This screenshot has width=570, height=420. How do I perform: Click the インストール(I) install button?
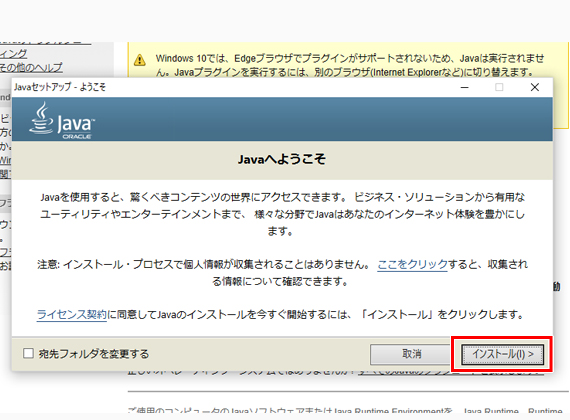pyautogui.click(x=502, y=354)
